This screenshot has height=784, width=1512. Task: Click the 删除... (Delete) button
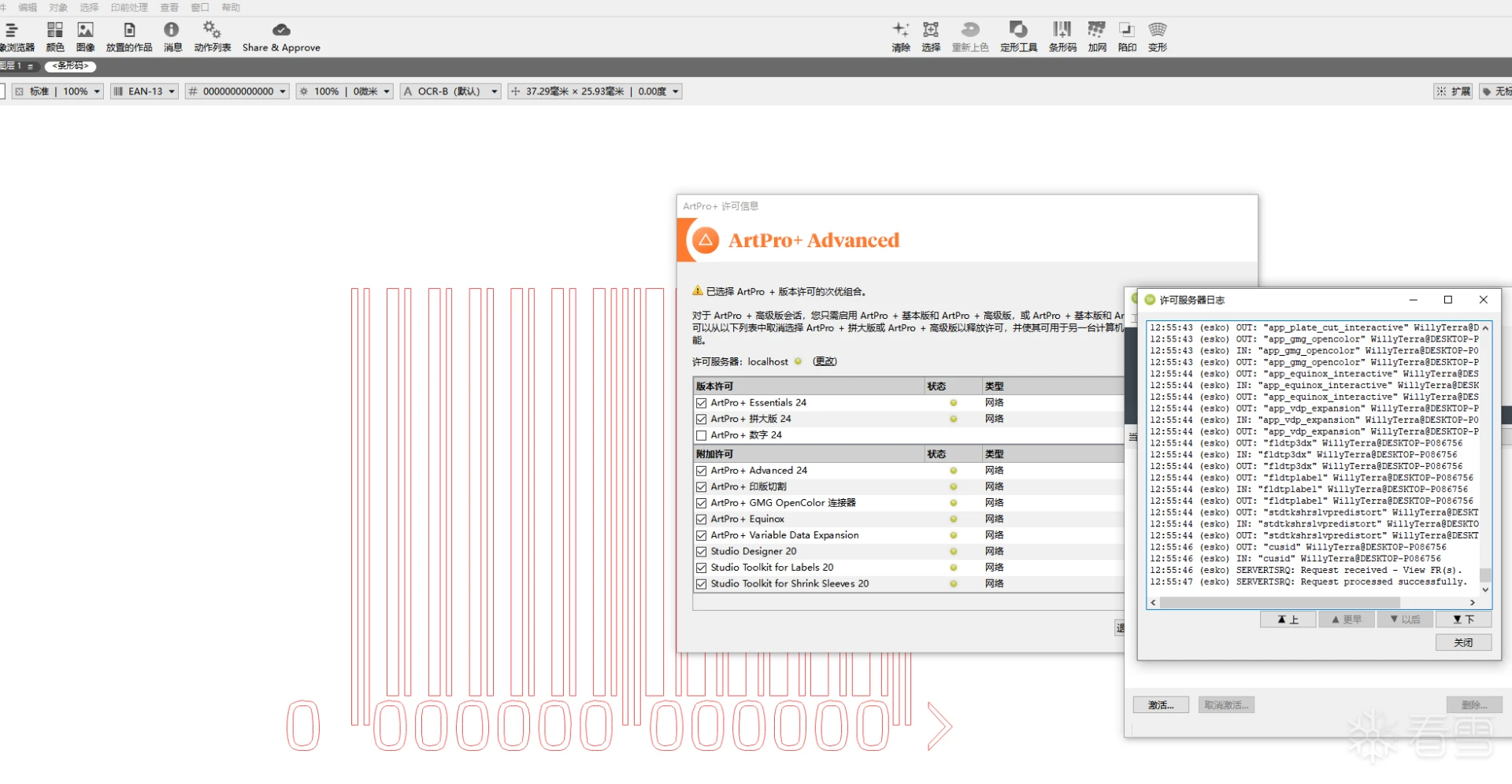pos(1474,705)
